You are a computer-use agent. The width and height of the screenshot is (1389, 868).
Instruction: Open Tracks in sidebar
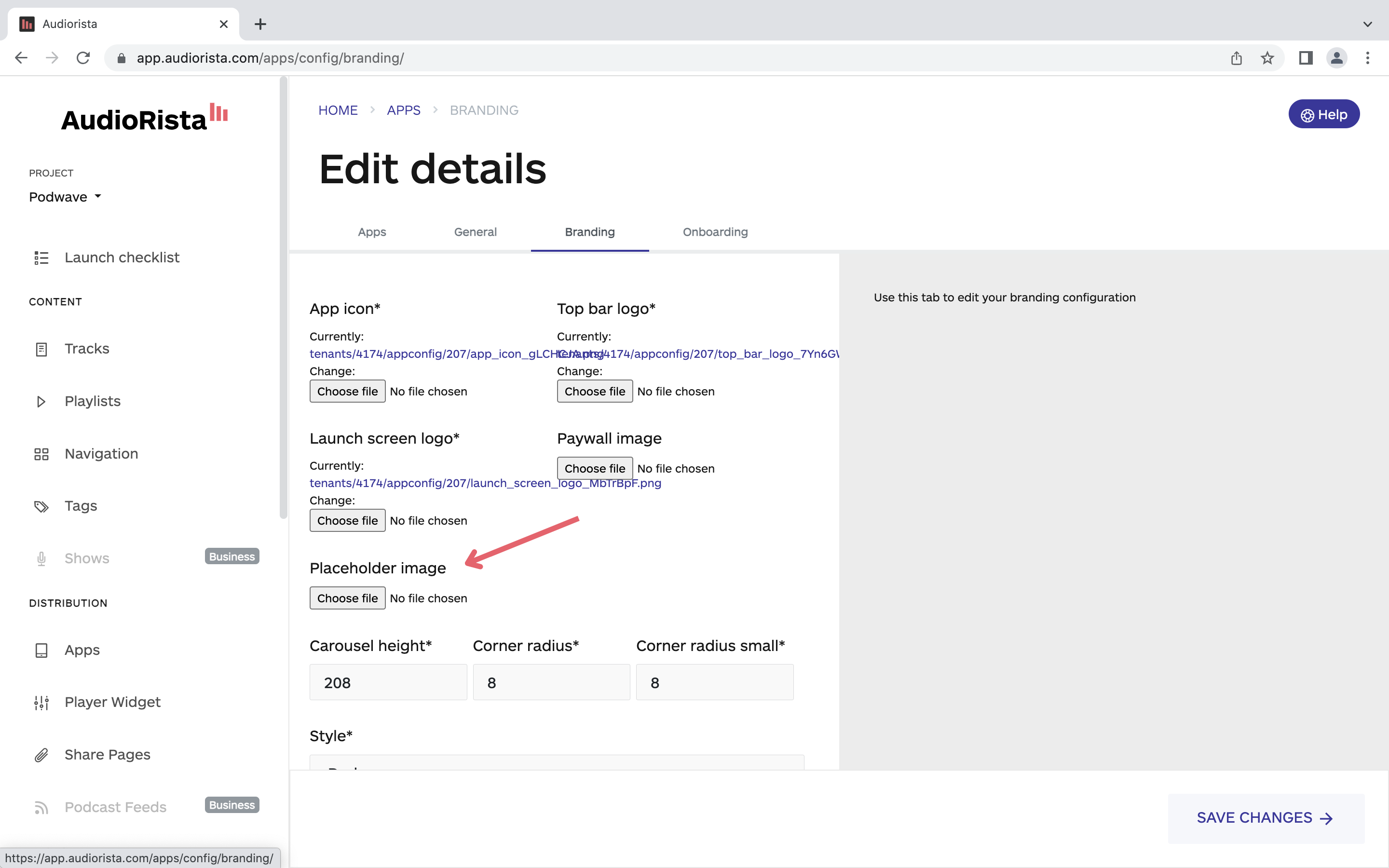tap(87, 349)
